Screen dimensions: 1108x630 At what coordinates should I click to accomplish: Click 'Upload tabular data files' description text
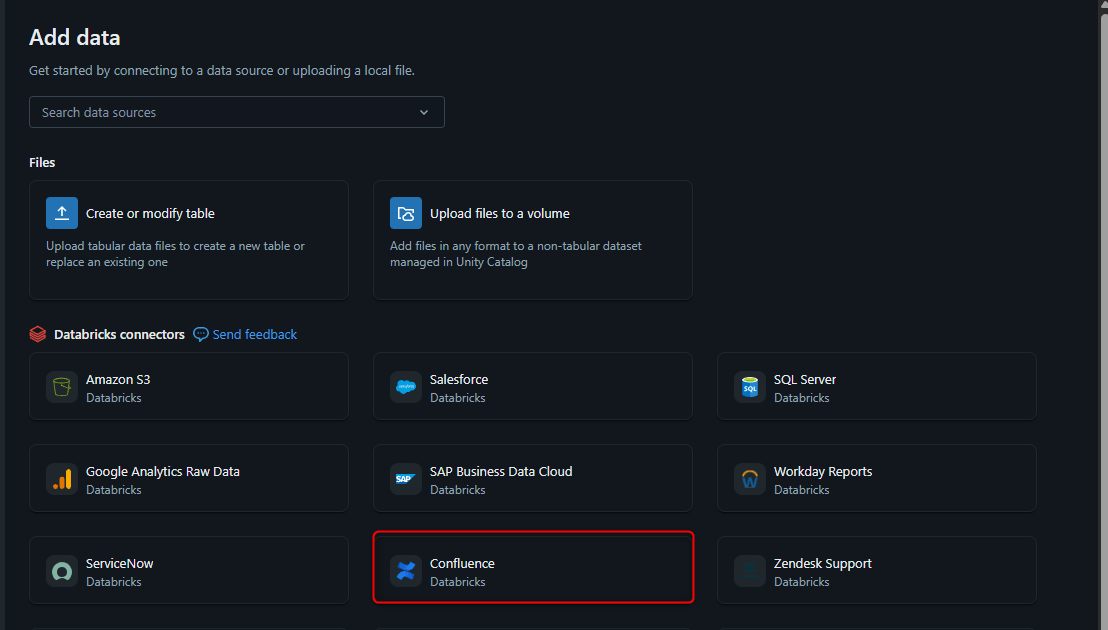(175, 254)
